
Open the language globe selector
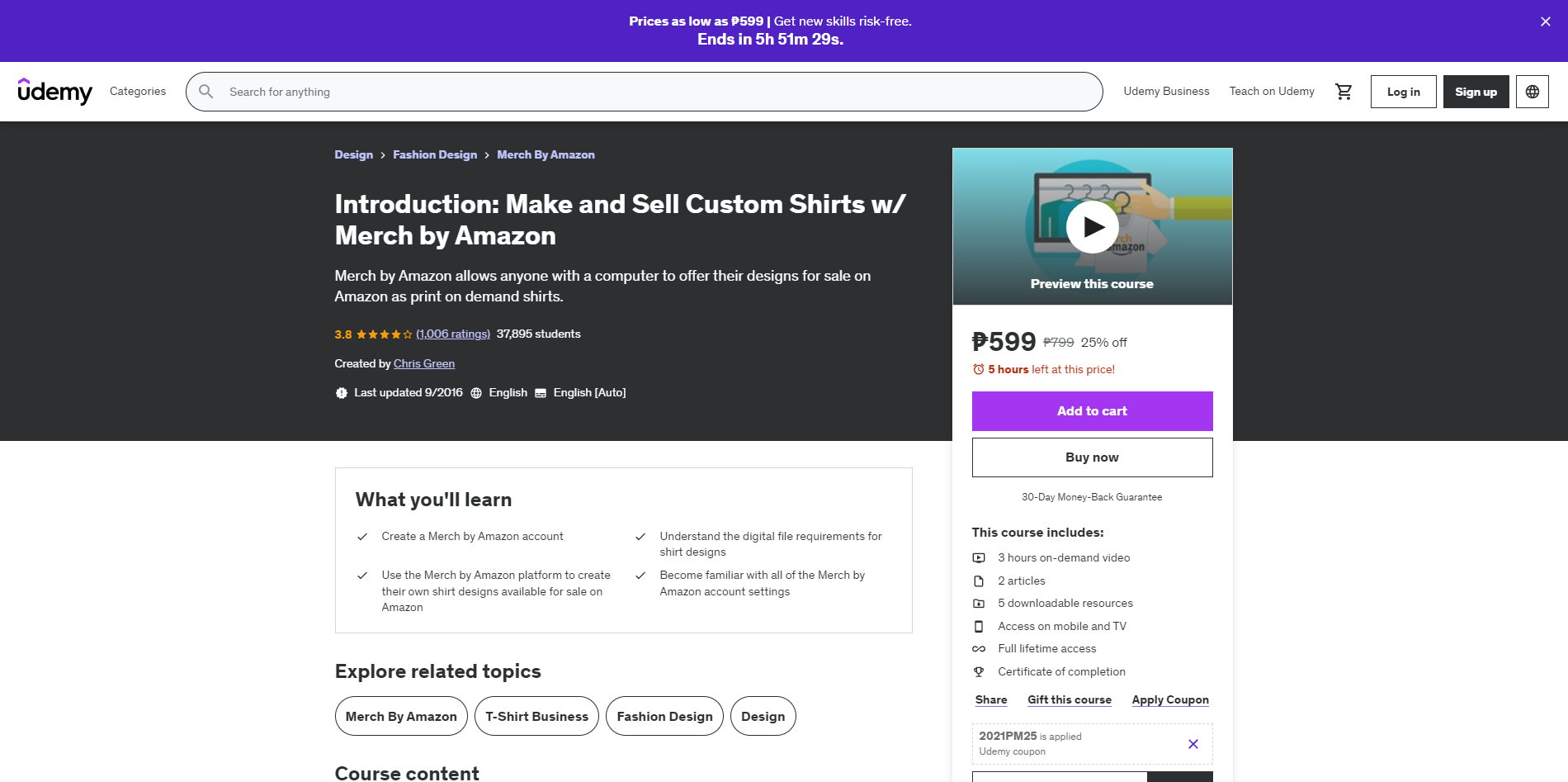1532,92
